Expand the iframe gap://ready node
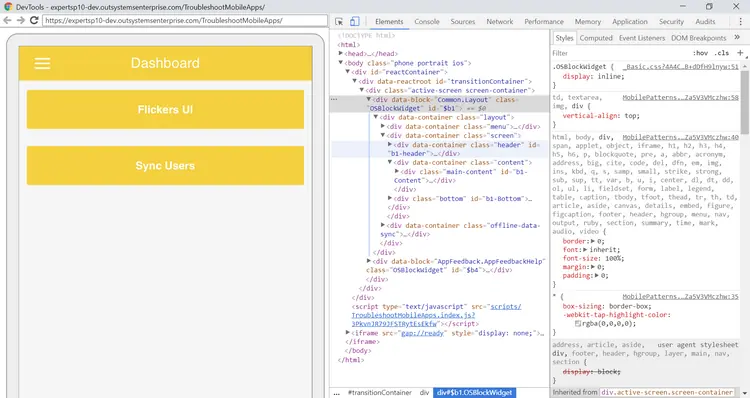Image resolution: width=750 pixels, height=398 pixels. click(348, 333)
